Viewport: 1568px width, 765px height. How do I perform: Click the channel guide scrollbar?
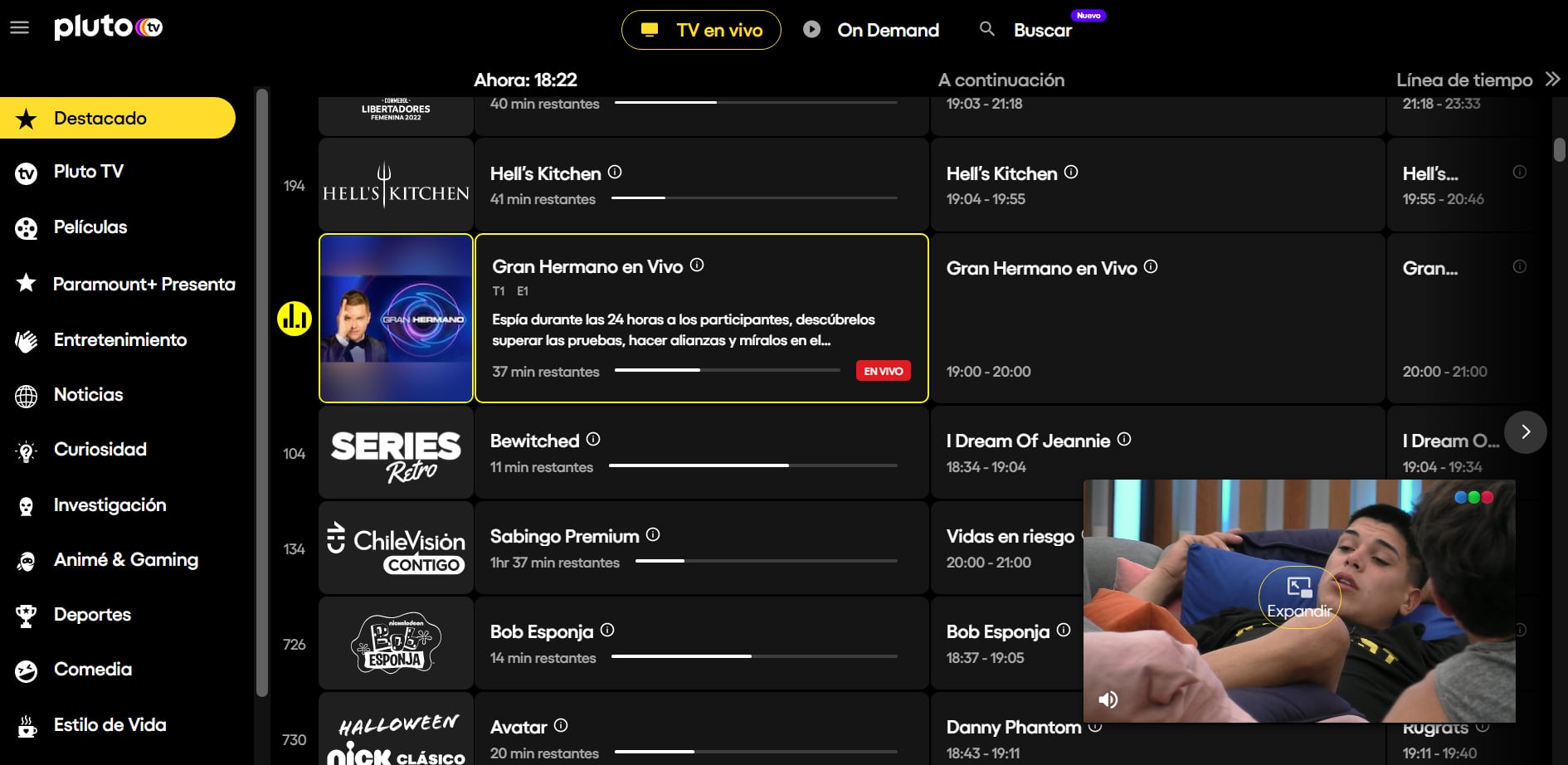[x=1560, y=149]
